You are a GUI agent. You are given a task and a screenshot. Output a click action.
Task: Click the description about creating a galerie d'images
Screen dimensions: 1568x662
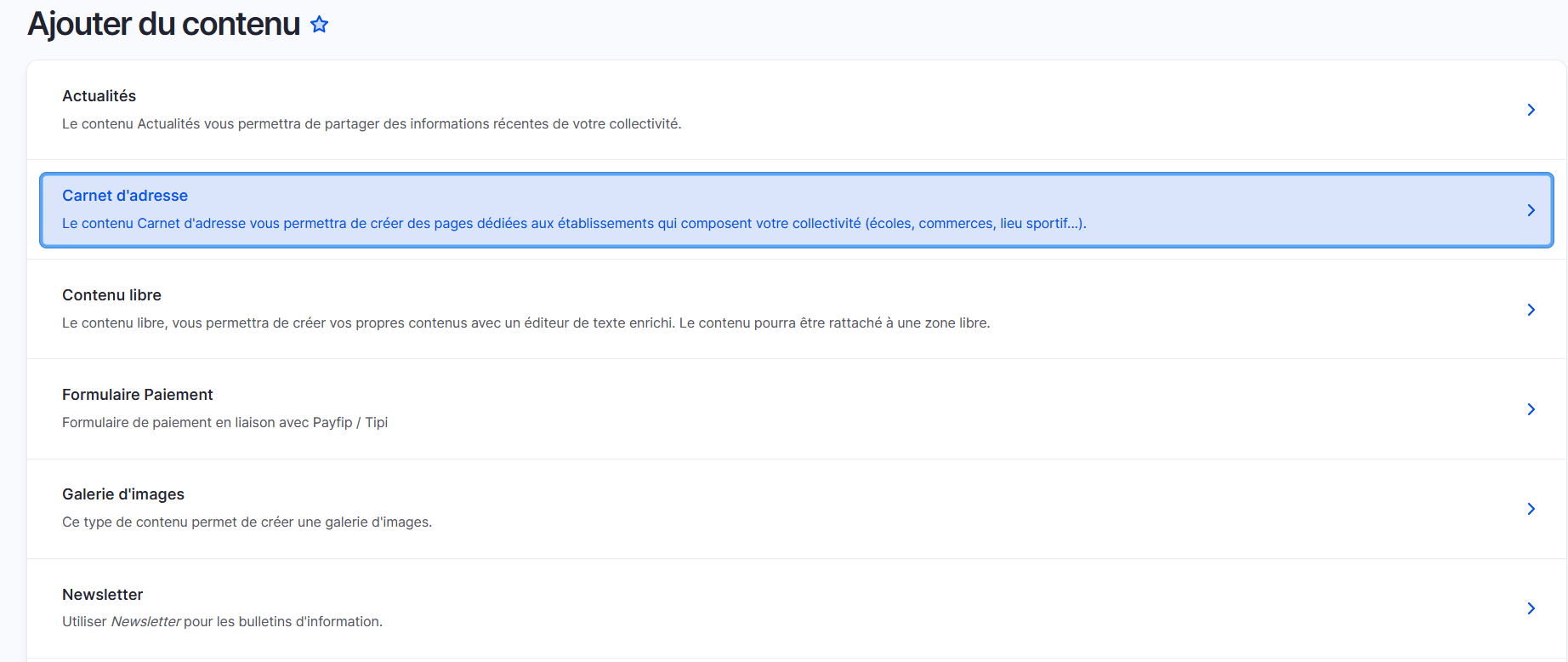(x=247, y=522)
